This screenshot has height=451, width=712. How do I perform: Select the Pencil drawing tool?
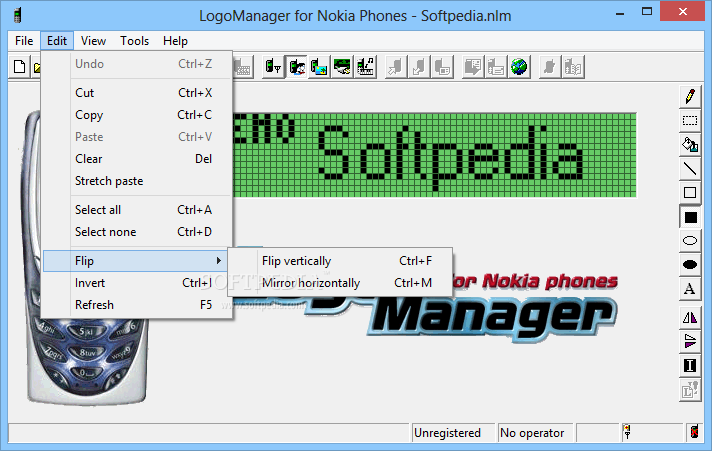point(690,96)
